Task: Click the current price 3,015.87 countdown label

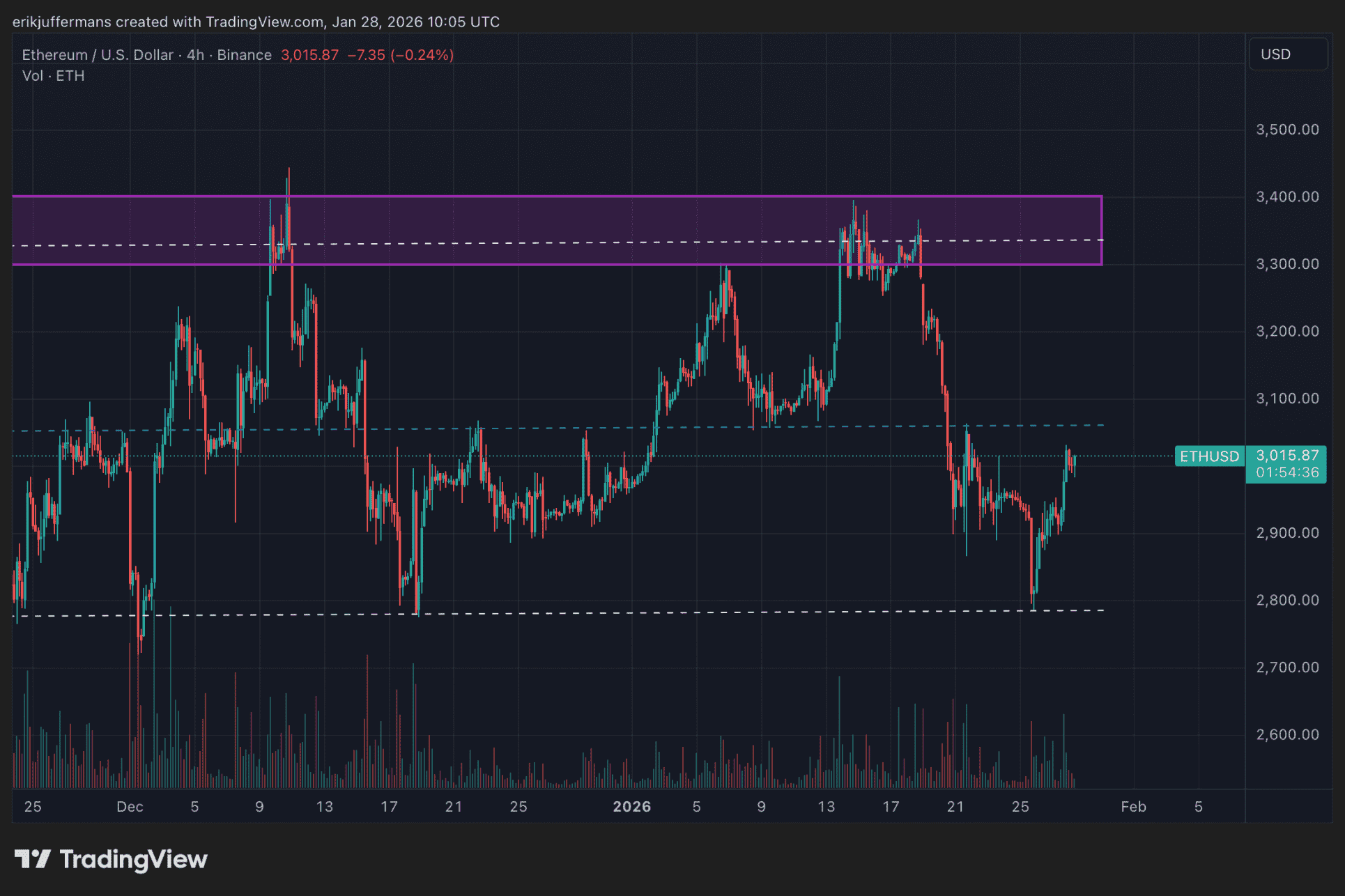Action: [1286, 464]
